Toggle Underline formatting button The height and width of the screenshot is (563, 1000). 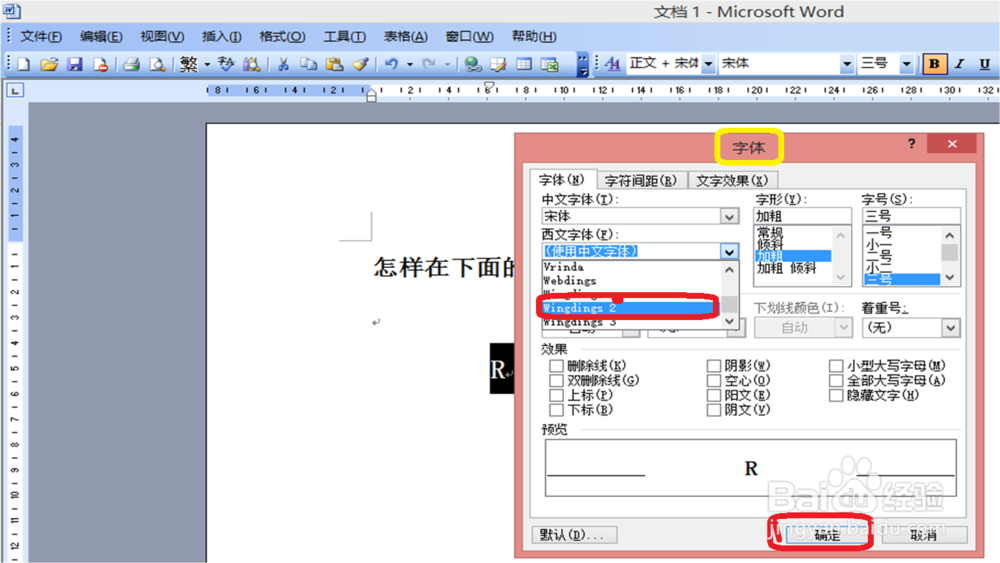pos(985,64)
